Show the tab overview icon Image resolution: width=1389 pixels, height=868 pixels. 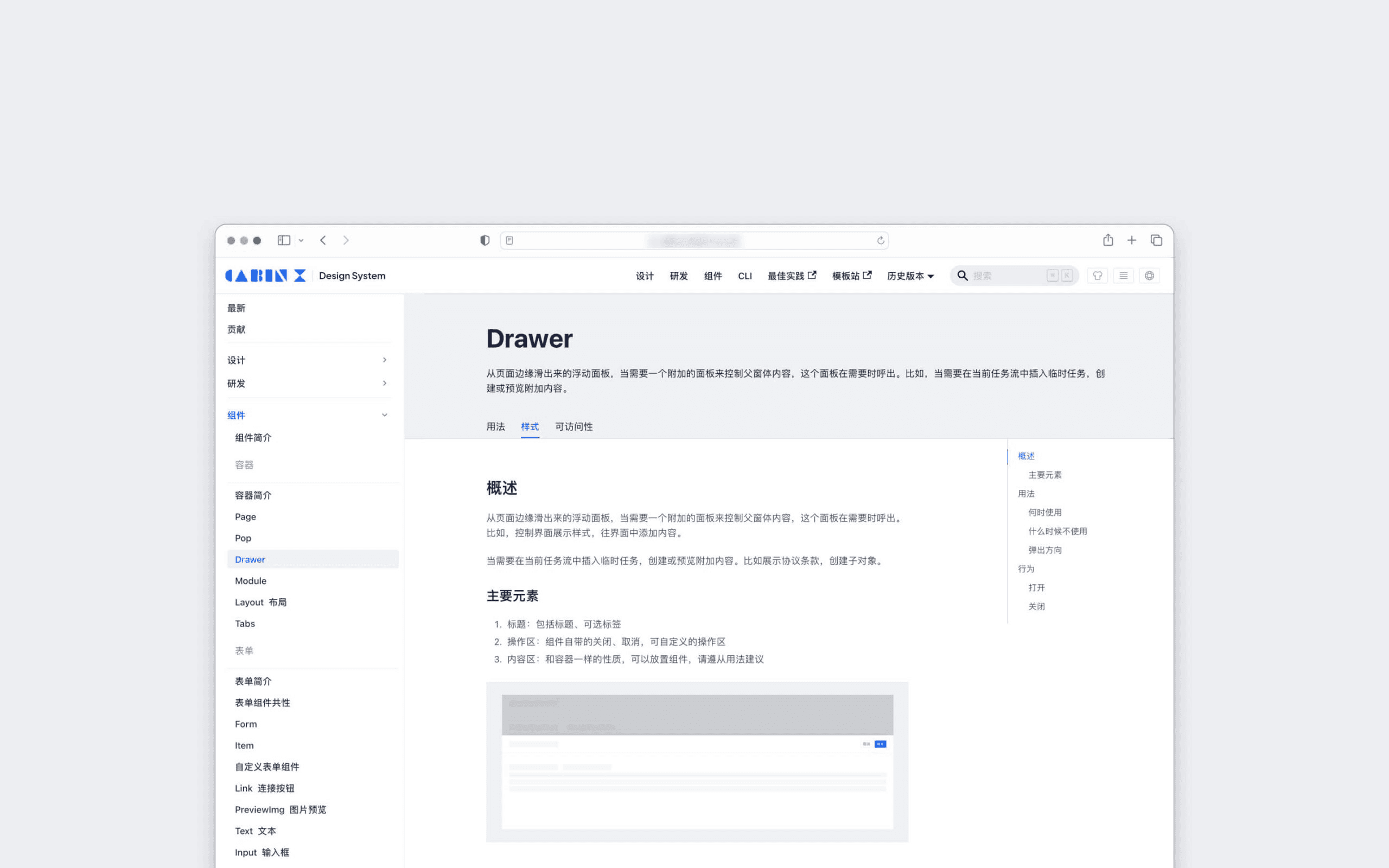click(1156, 240)
